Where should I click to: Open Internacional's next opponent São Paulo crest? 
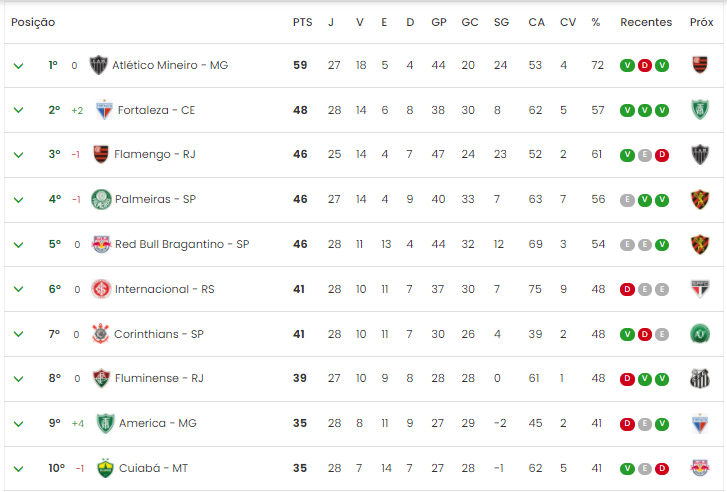[700, 289]
